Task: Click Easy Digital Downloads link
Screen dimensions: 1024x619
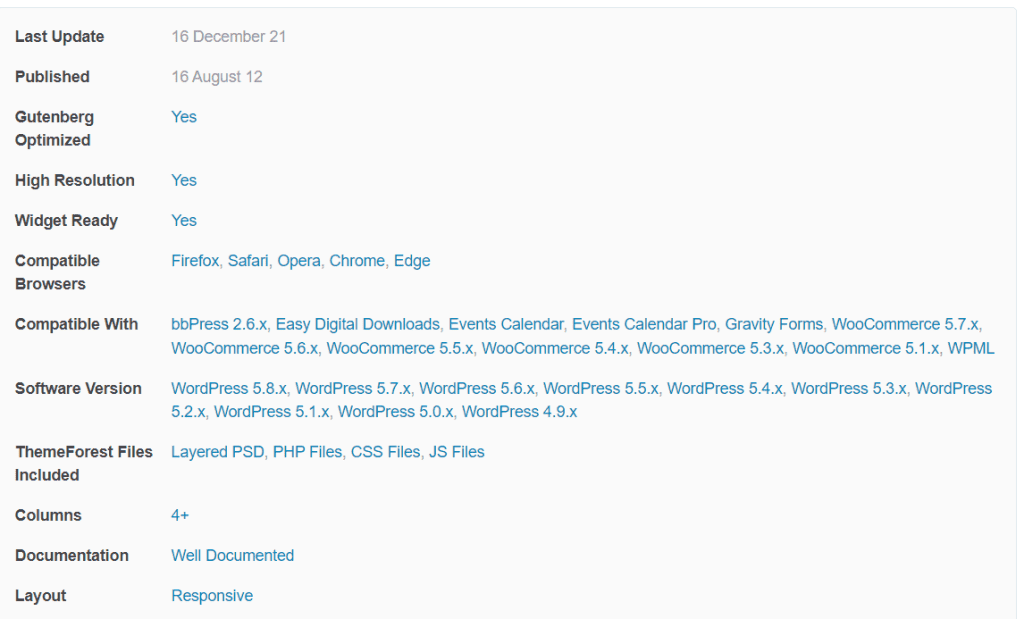Action: coord(357,325)
